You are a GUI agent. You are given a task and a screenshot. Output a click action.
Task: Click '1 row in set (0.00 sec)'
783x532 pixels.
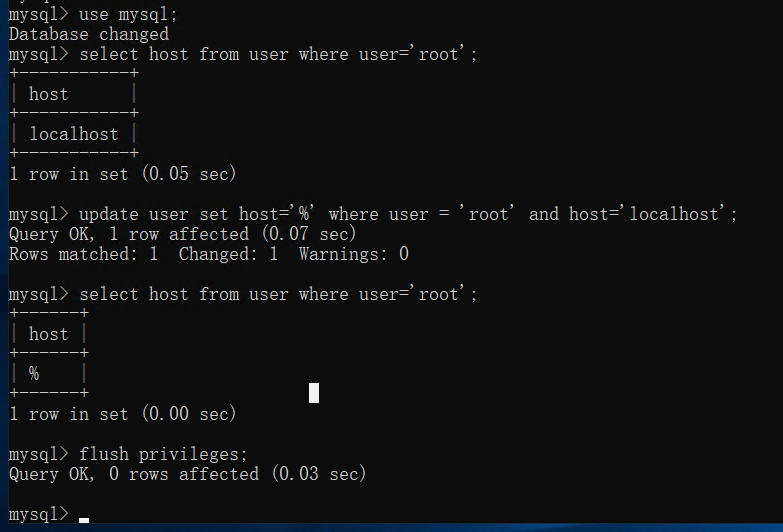[122, 414]
